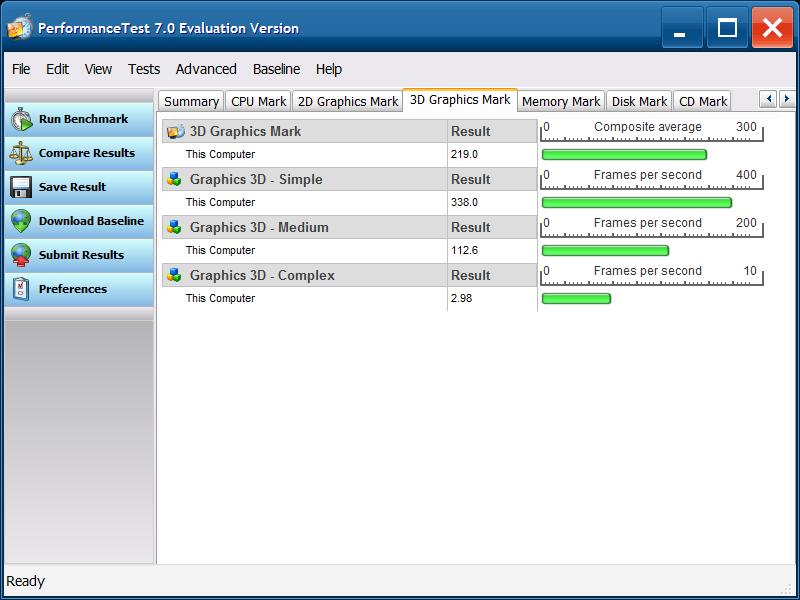Switch to the Summary tab
800x600 pixels.
point(191,102)
